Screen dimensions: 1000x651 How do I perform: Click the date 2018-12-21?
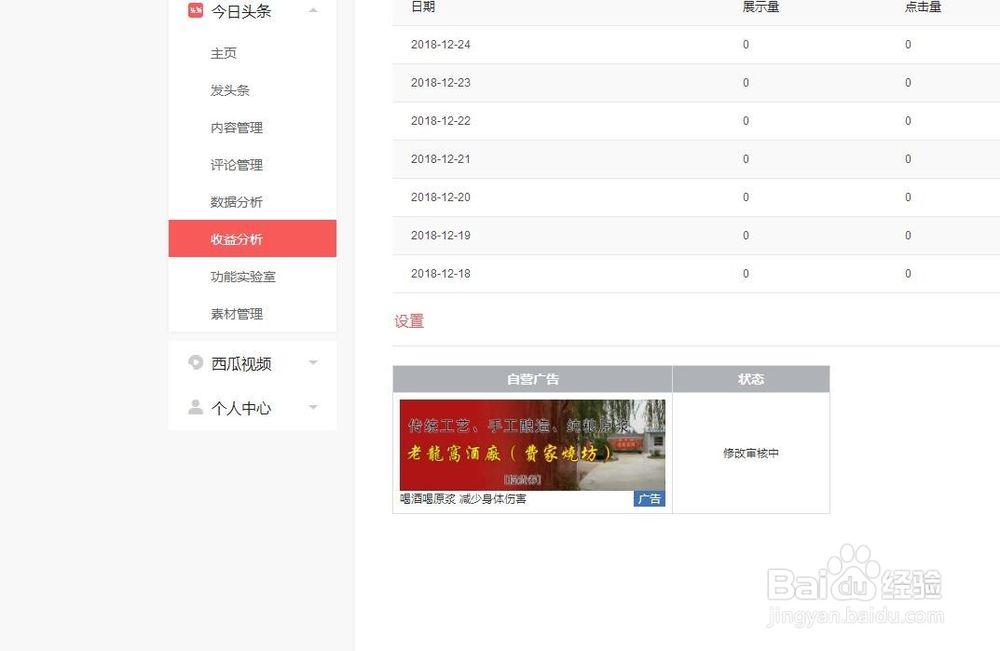pos(441,159)
